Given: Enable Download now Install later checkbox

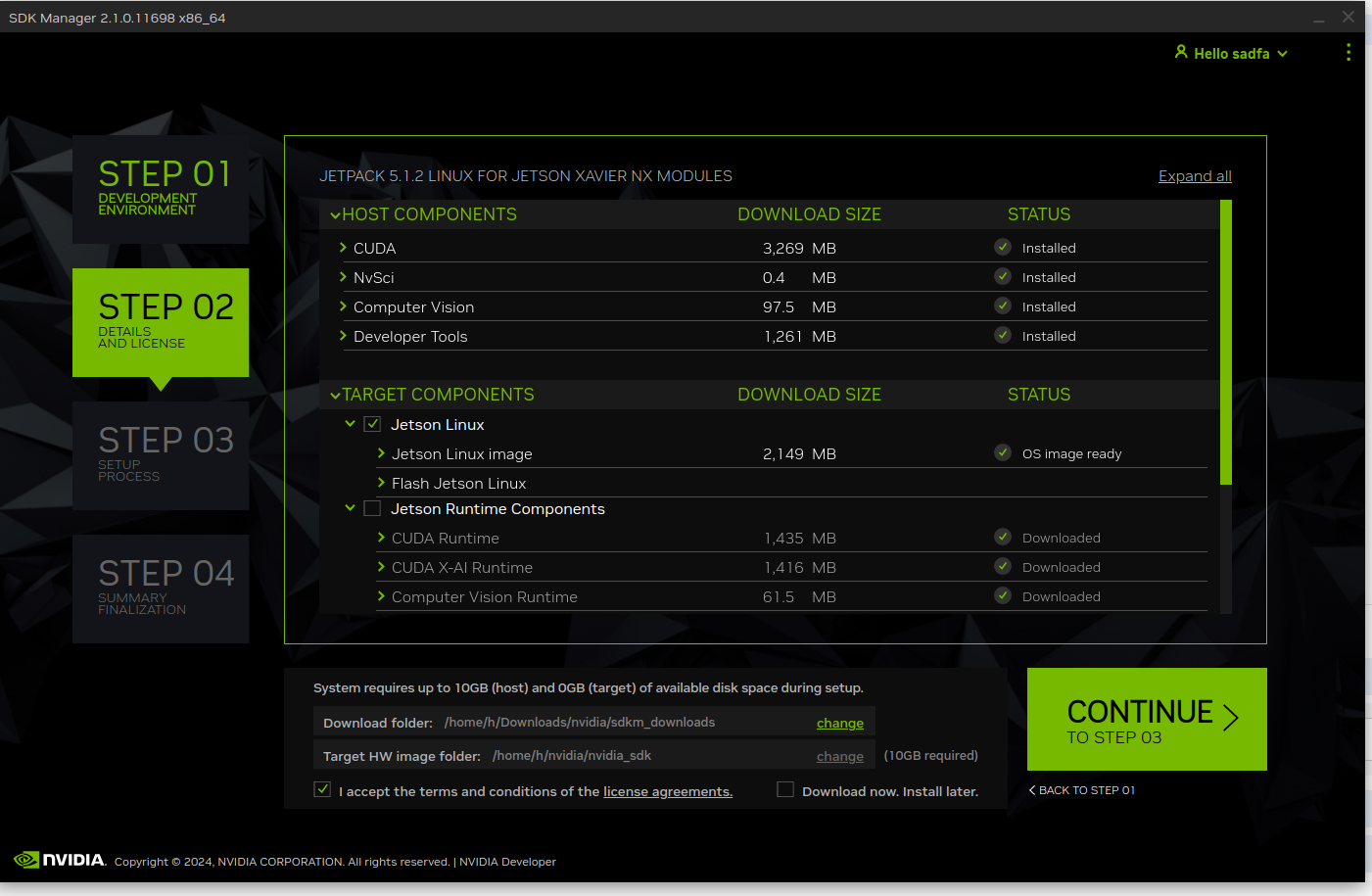Looking at the screenshot, I should (785, 789).
